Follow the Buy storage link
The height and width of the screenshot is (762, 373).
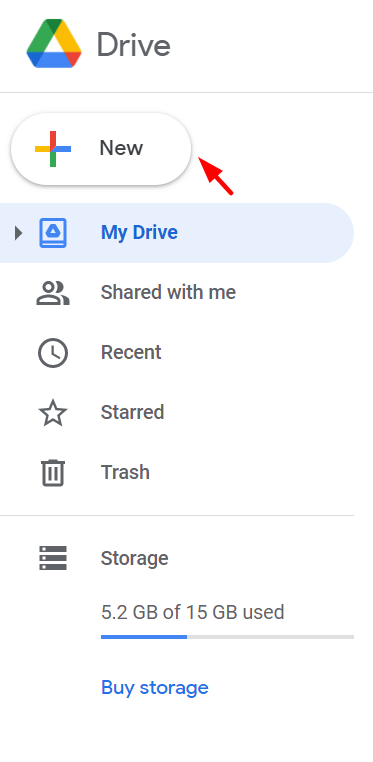click(x=155, y=688)
